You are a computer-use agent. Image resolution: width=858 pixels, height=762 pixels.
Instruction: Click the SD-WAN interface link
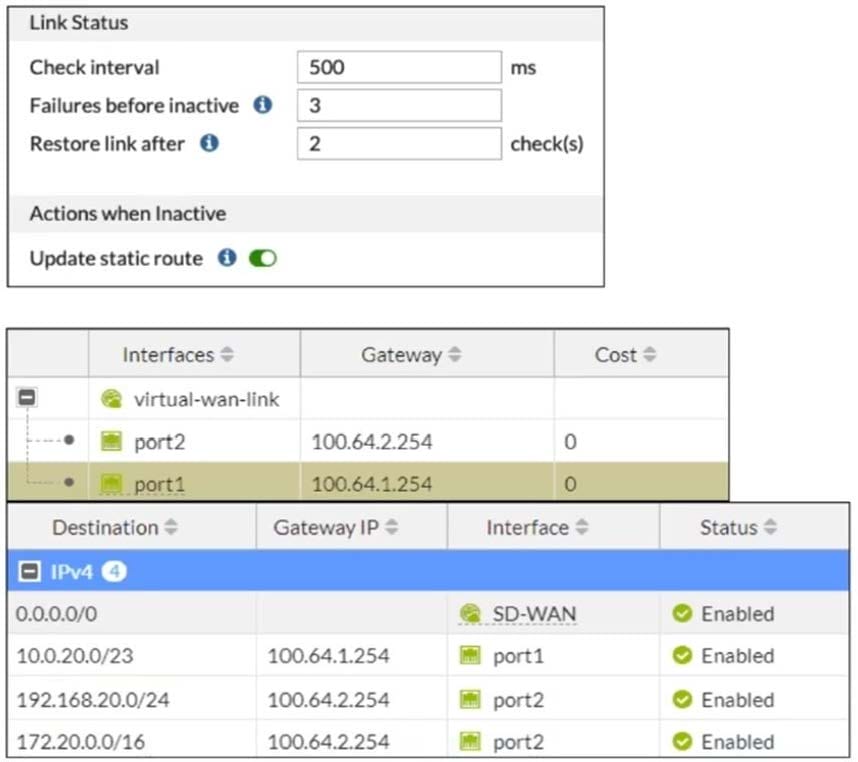(x=534, y=614)
